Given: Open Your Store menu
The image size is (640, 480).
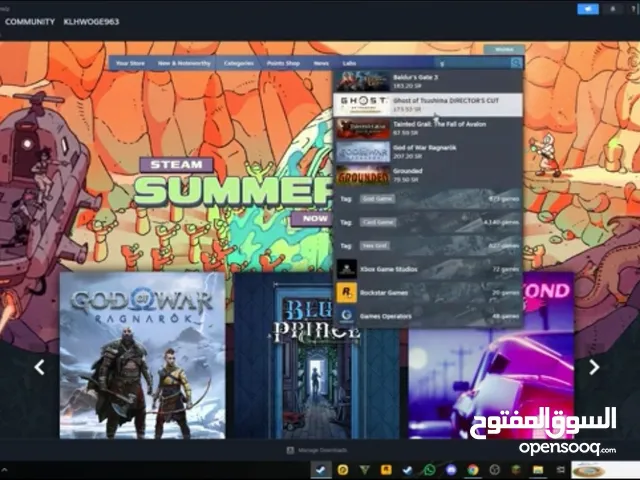Looking at the screenshot, I should [130, 63].
